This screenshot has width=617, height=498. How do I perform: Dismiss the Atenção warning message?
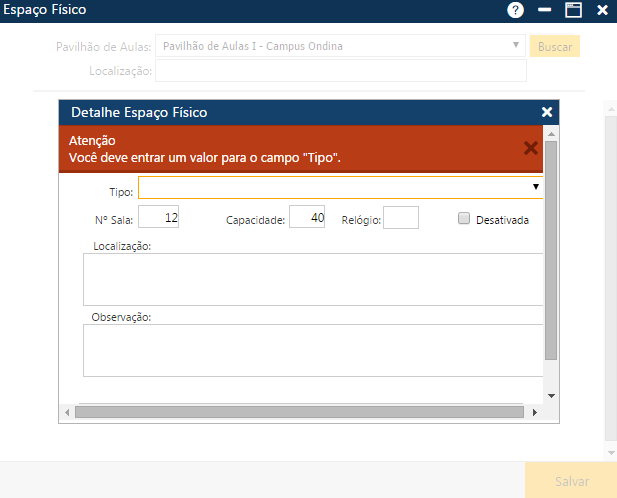tap(531, 148)
